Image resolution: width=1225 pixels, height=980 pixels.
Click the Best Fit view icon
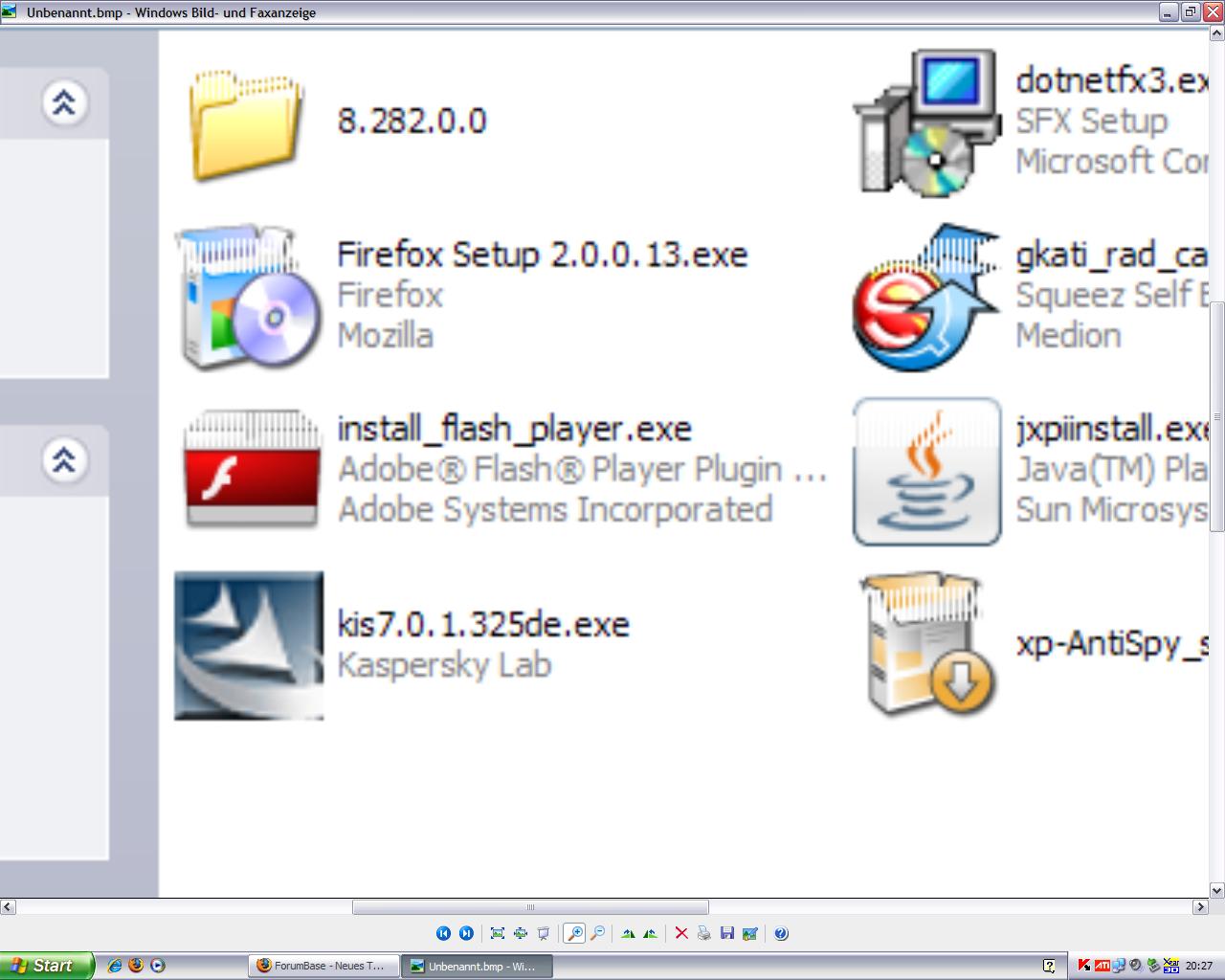[498, 933]
